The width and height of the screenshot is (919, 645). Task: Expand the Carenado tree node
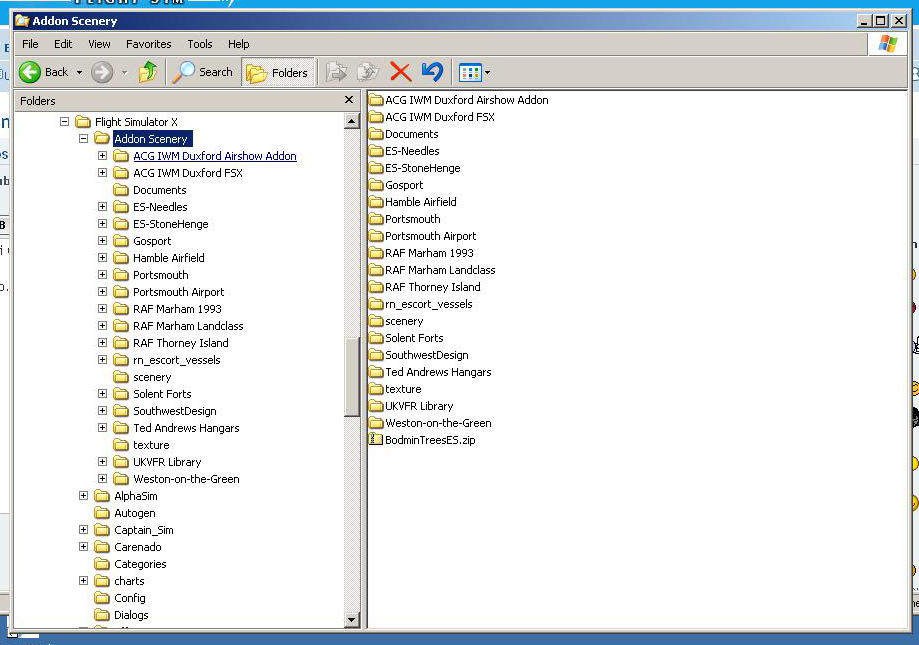pyautogui.click(x=83, y=547)
